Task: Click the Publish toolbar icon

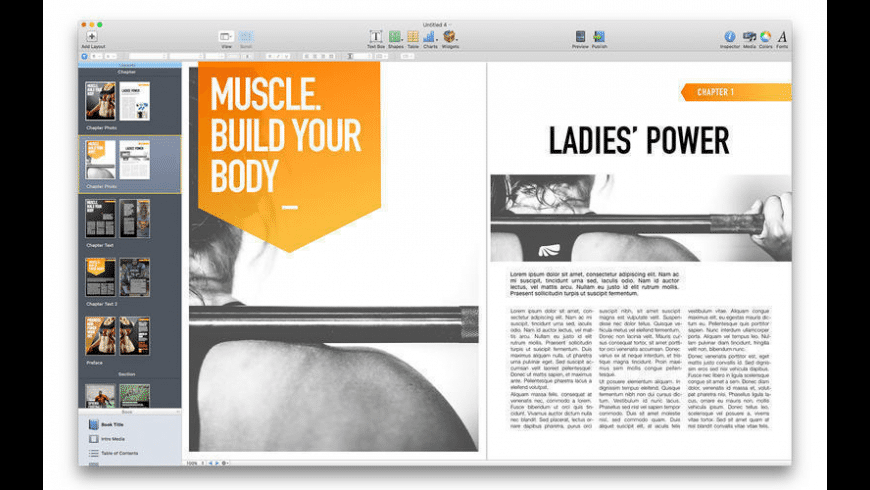Action: pos(599,37)
